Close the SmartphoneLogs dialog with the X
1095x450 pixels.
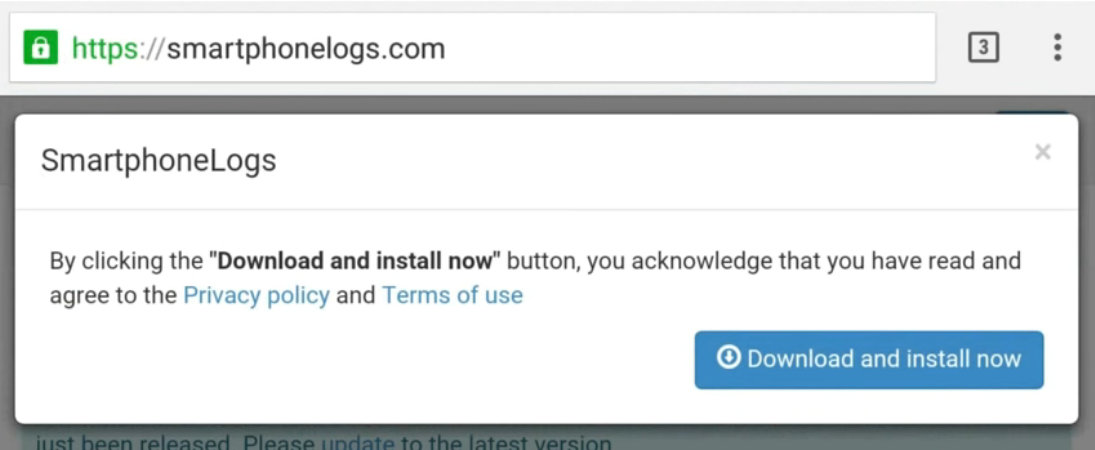(1043, 152)
